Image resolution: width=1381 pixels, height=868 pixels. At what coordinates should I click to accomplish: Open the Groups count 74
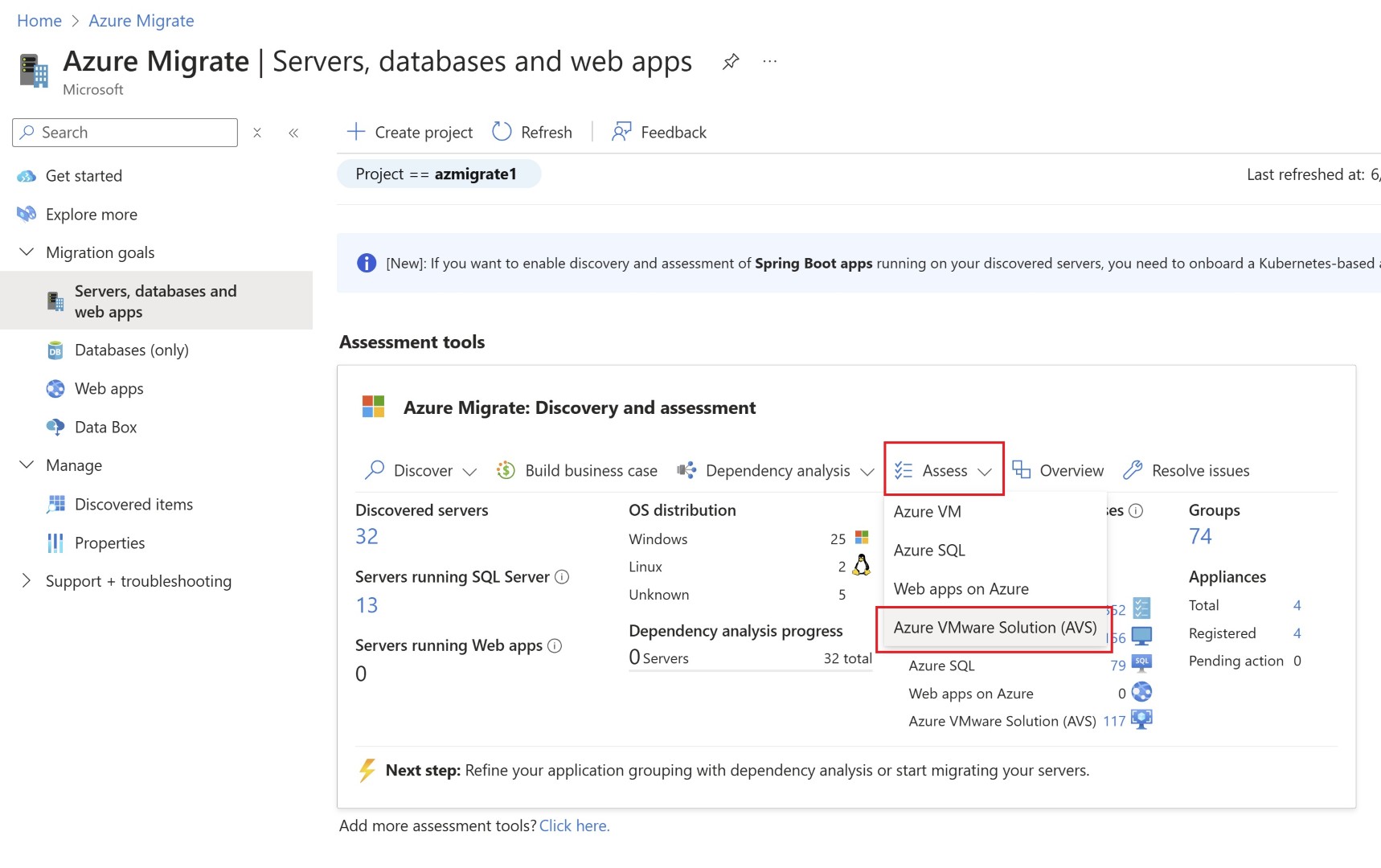[x=1200, y=536]
